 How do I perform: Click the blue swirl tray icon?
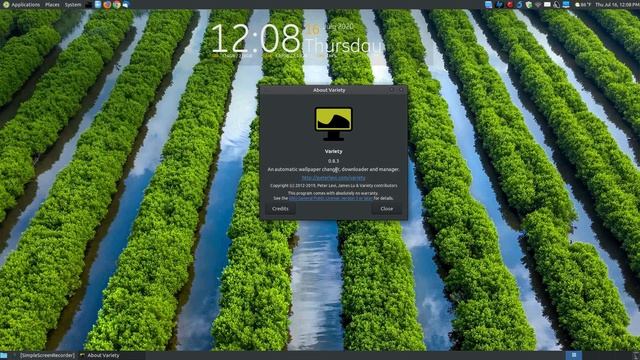click(x=519, y=4)
